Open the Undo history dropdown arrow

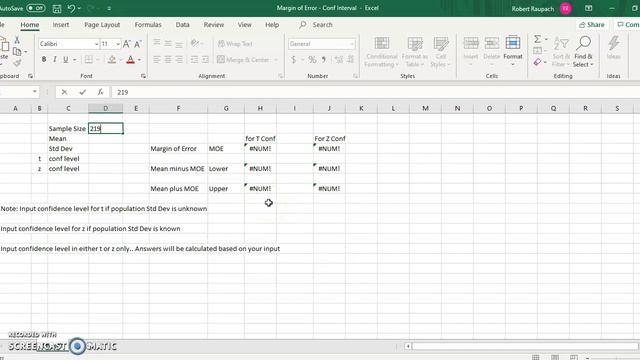pyautogui.click(x=79, y=8)
